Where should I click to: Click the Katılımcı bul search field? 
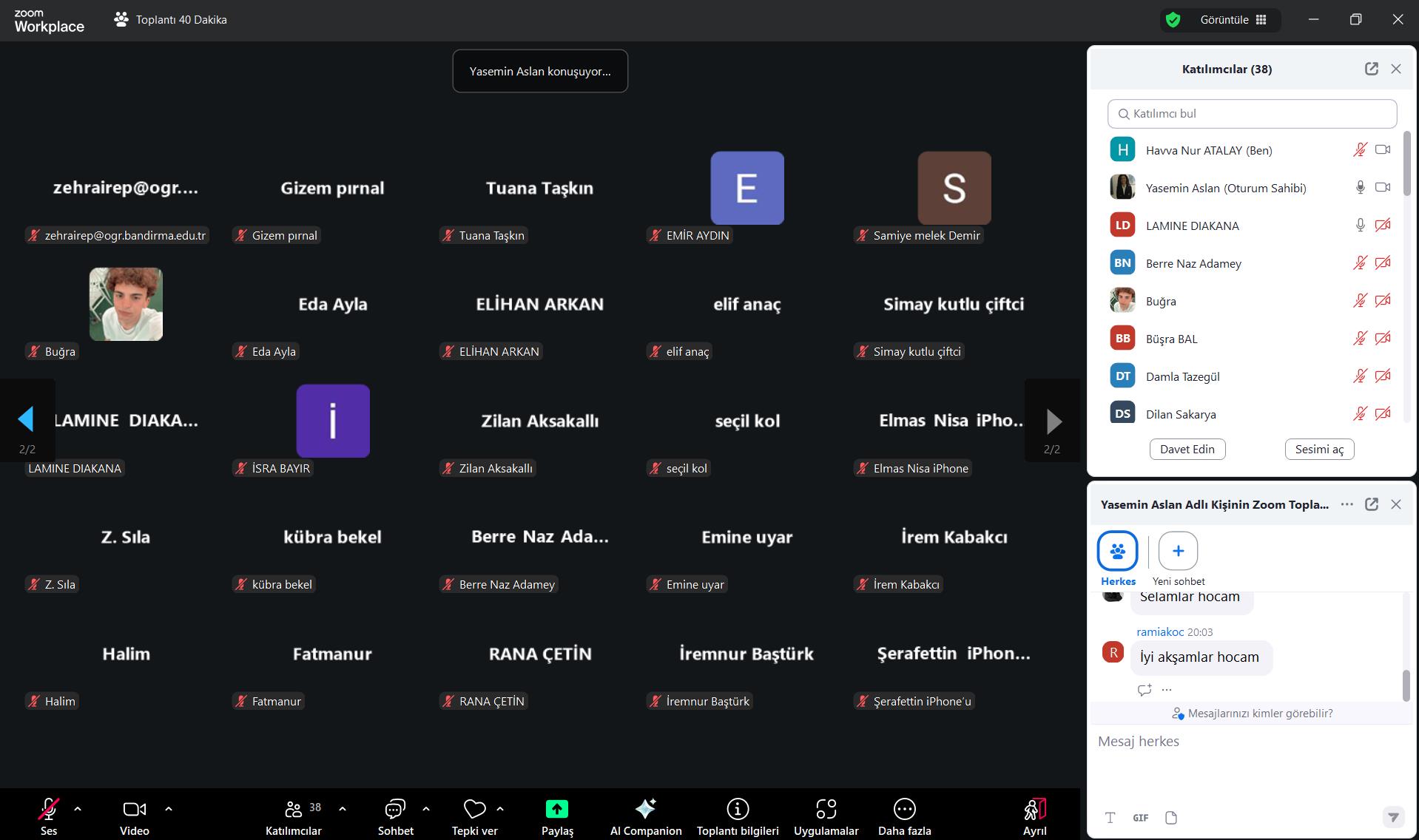1252,114
